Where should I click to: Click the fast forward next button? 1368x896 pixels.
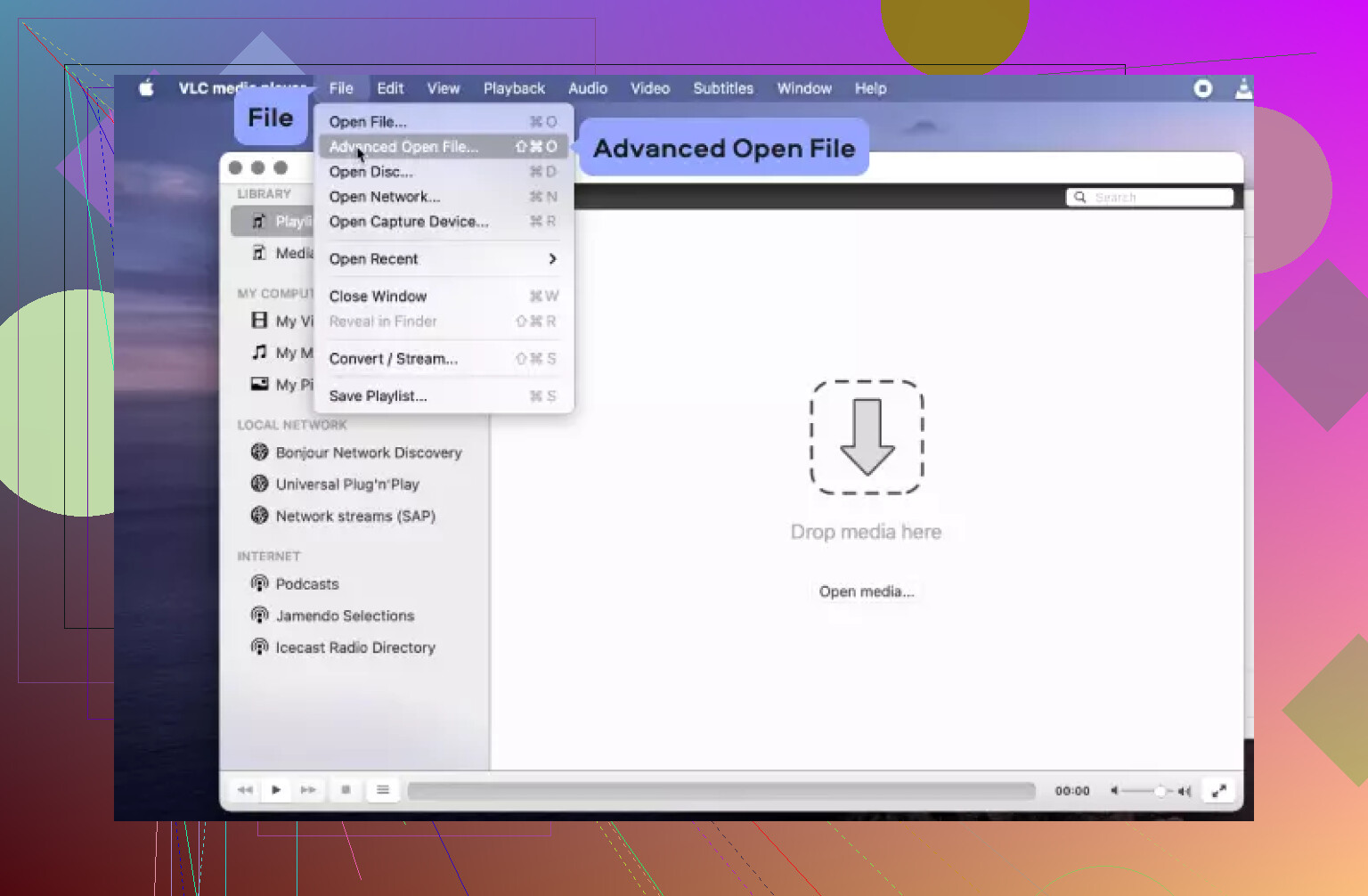[308, 790]
